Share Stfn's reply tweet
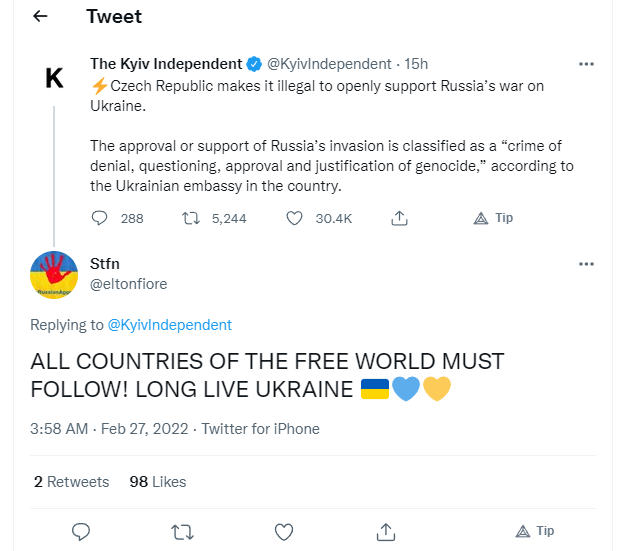 tap(385, 531)
